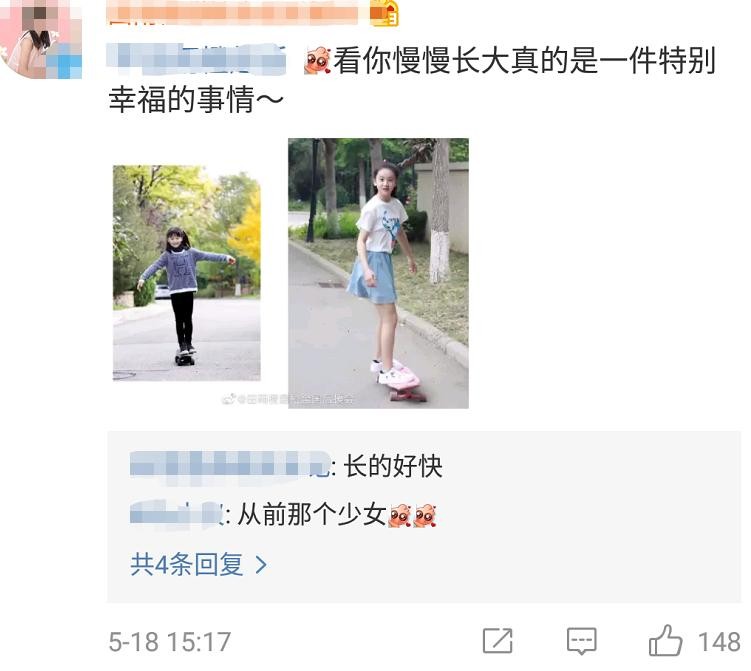The width and height of the screenshot is (751, 671).
Task: Tap second replier's name before 从前那个少女
Action: [x=177, y=515]
